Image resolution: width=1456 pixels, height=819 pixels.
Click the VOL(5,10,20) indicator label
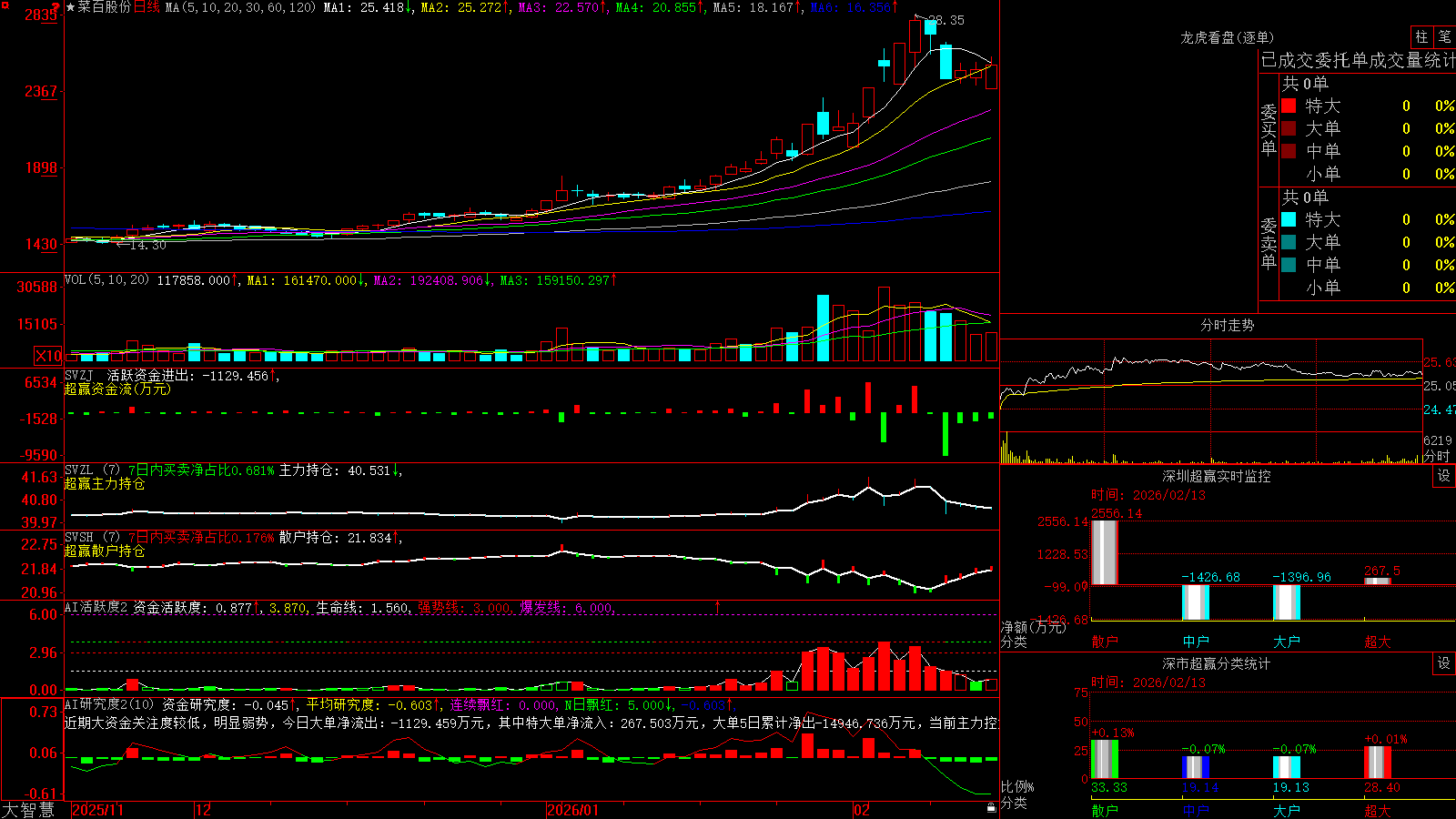(106, 279)
